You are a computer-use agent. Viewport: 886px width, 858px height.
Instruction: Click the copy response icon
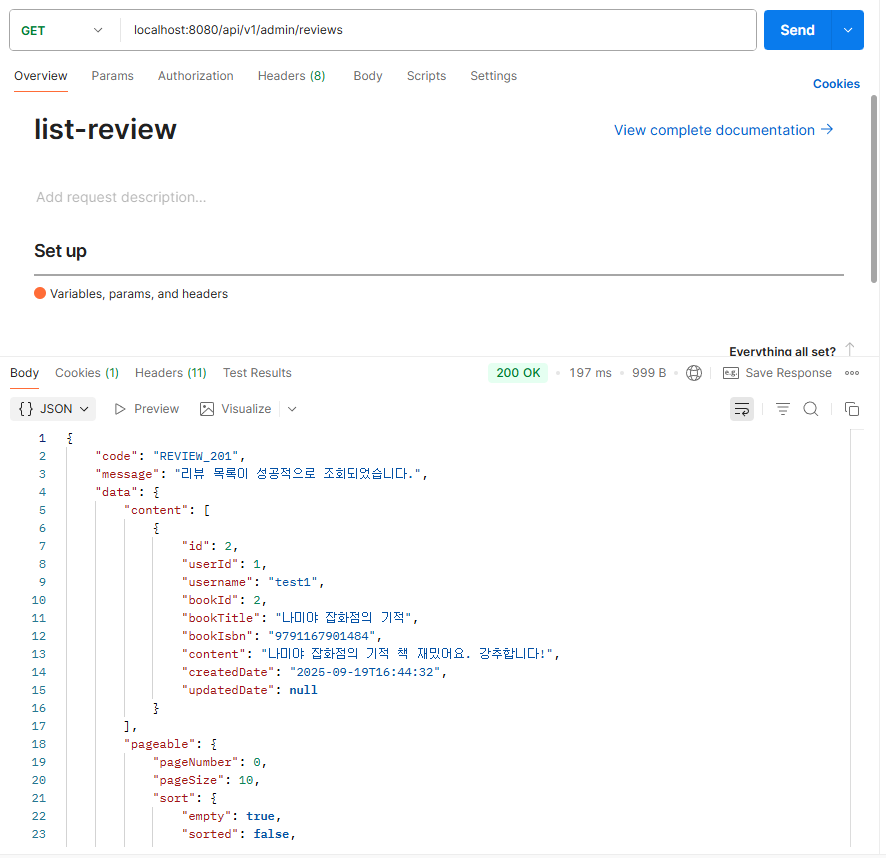[x=852, y=409]
